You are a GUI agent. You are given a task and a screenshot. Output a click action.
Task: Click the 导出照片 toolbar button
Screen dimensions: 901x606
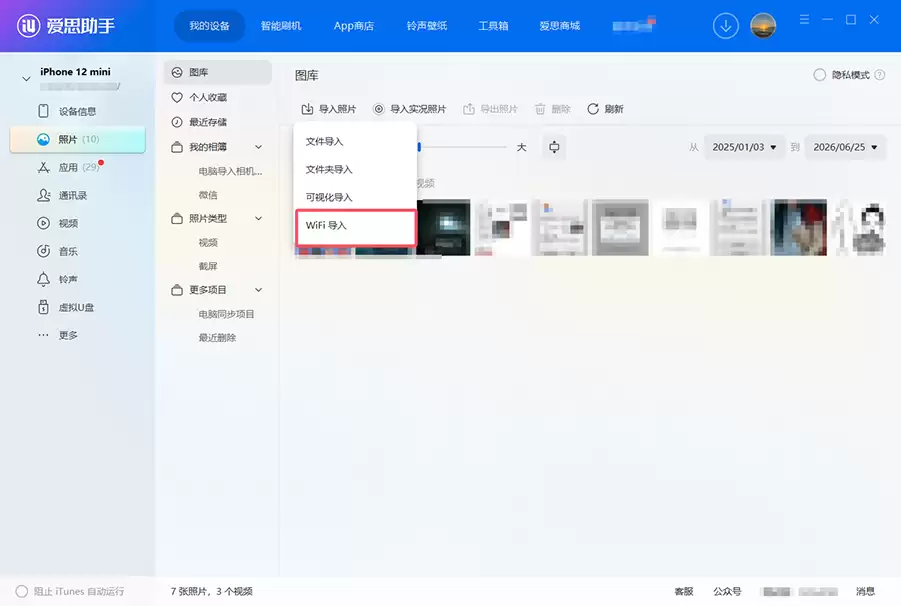(490, 109)
